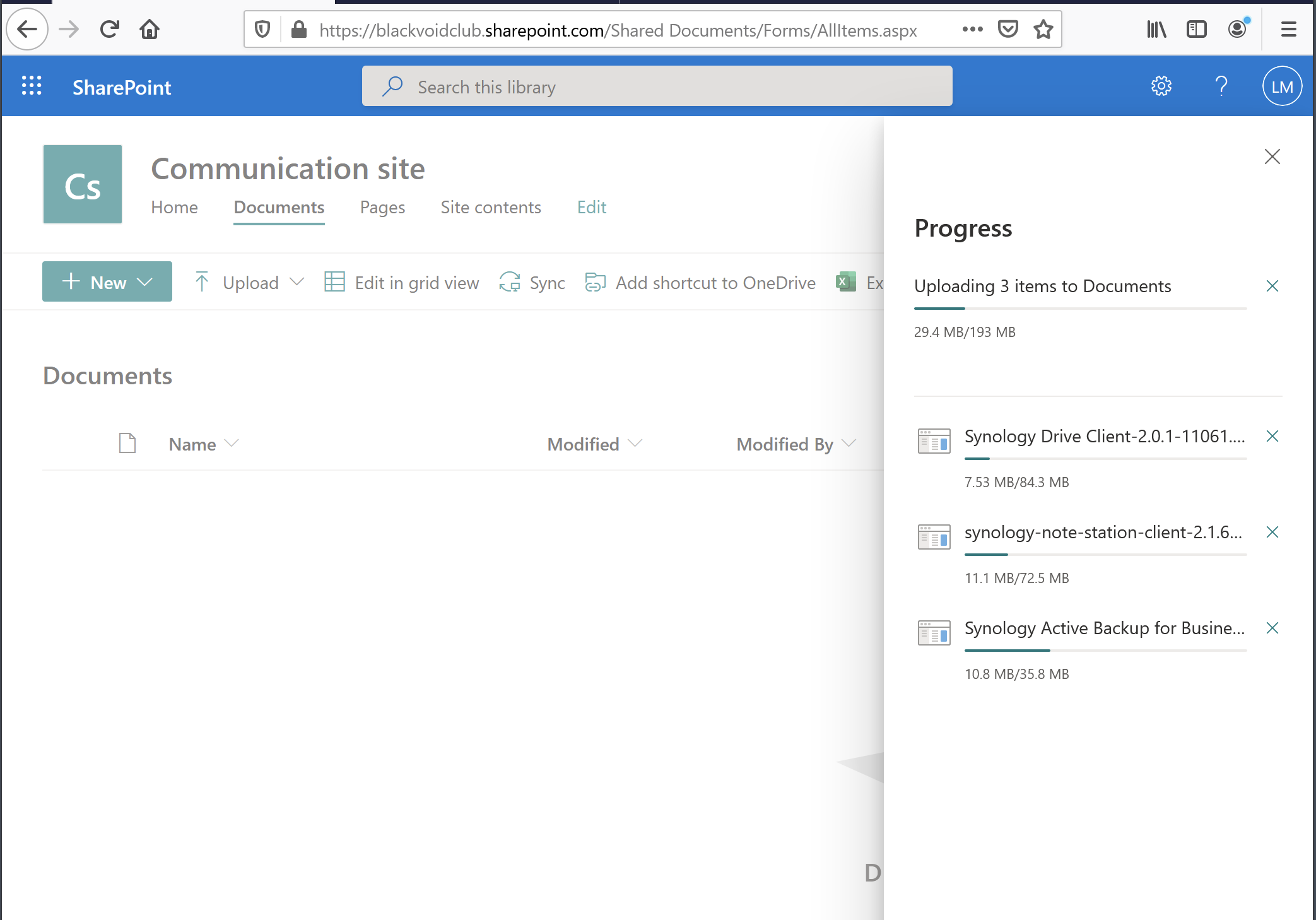This screenshot has width=1316, height=920.
Task: Click the 11.1 MB/72.5 MB size text
Action: click(1016, 578)
